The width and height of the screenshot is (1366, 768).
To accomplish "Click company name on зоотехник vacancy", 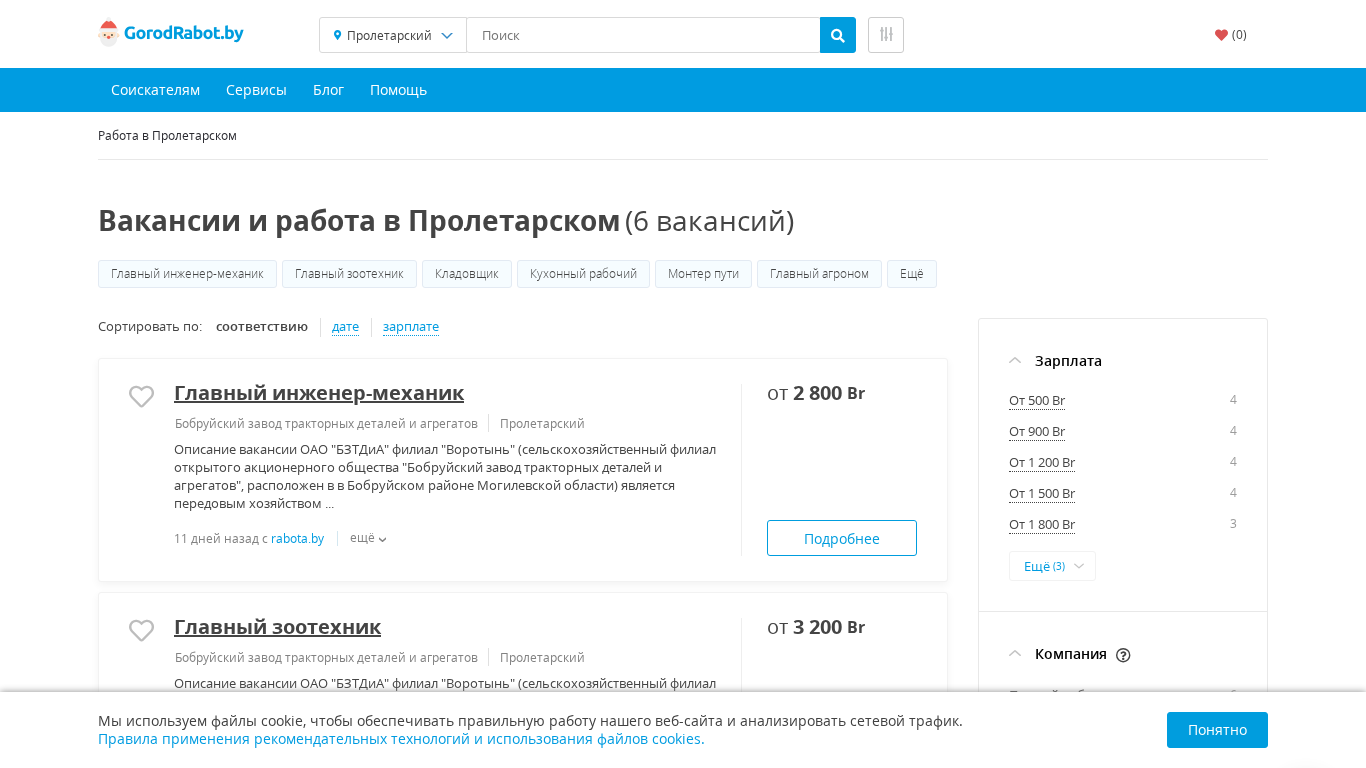I will 326,658.
